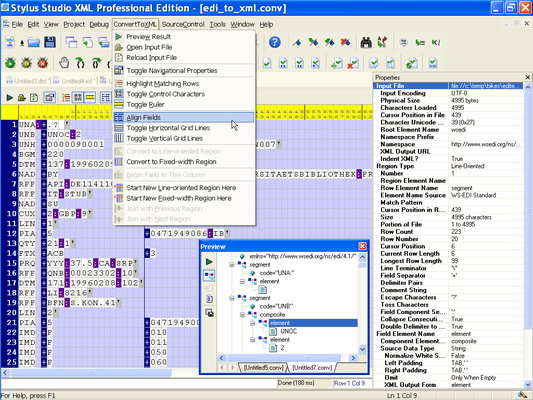Open a file with the blue folder icon
This screenshot has height=400, width=533.
click(x=34, y=42)
